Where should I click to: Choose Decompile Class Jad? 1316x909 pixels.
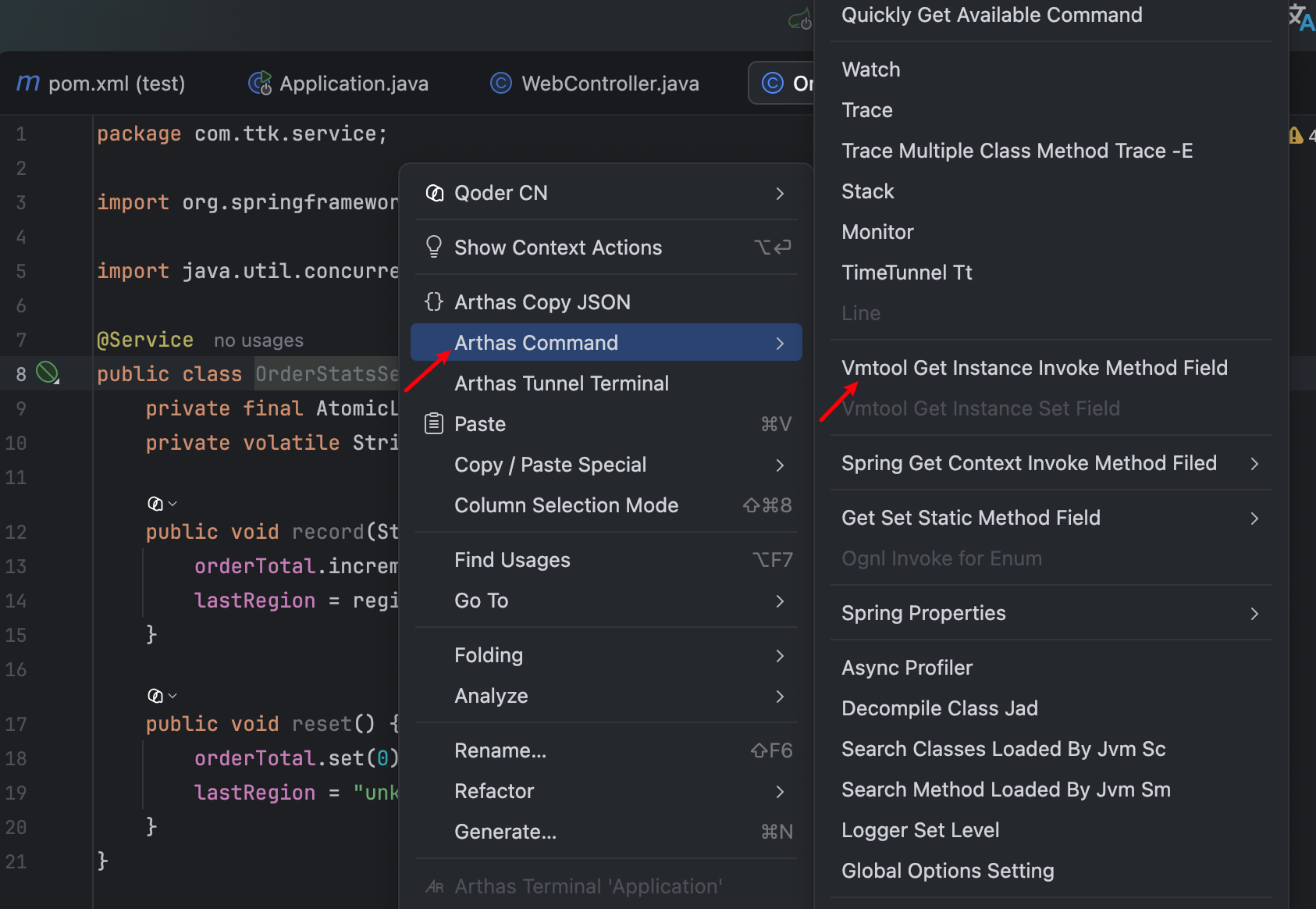coord(1051,708)
